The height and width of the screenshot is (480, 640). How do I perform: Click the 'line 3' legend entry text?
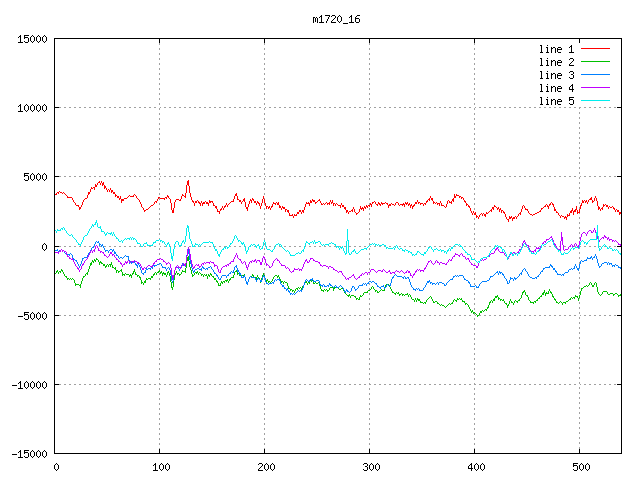click(x=557, y=75)
